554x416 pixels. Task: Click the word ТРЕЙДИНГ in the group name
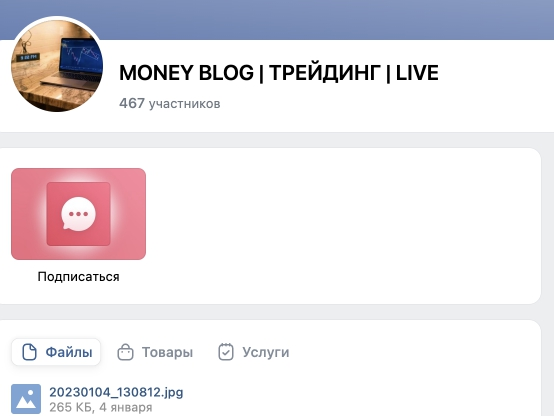325,73
